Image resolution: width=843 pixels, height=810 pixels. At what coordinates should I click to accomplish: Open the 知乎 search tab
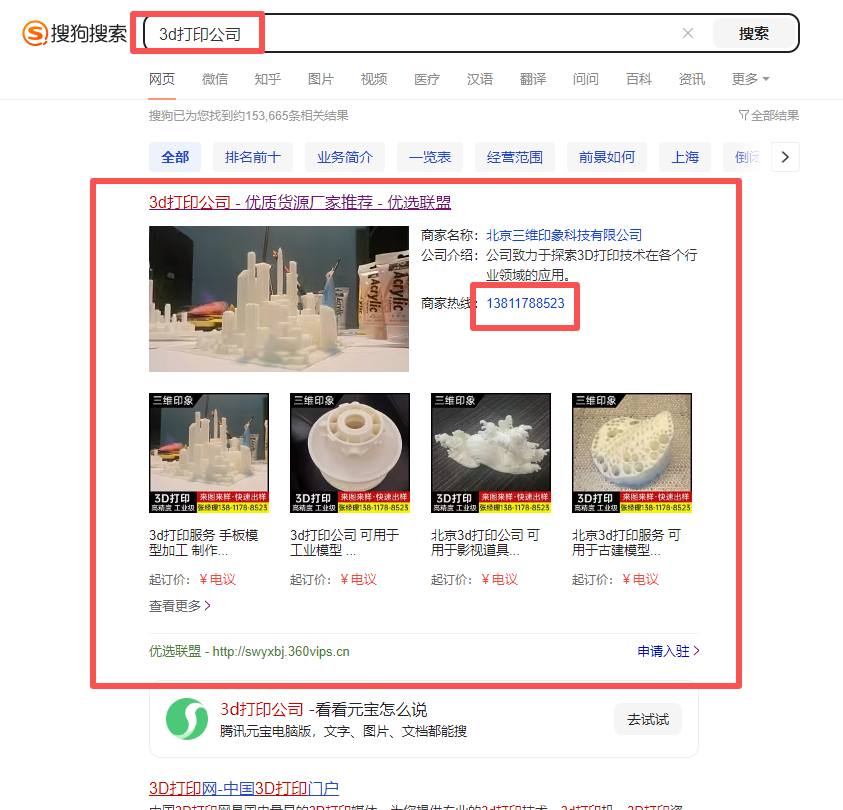(x=268, y=79)
